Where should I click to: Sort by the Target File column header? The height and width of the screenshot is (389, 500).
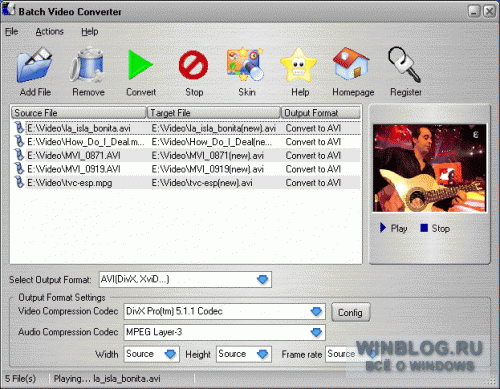[213, 113]
